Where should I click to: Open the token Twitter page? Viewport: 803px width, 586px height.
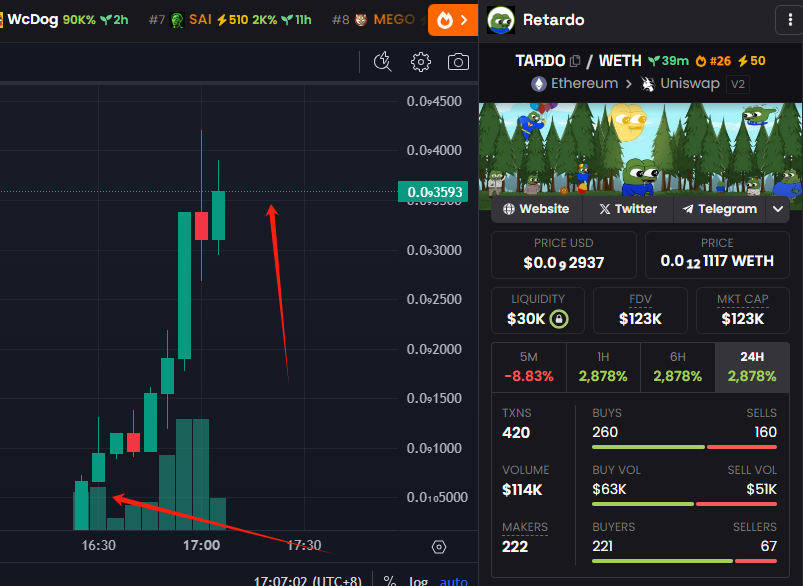(628, 209)
